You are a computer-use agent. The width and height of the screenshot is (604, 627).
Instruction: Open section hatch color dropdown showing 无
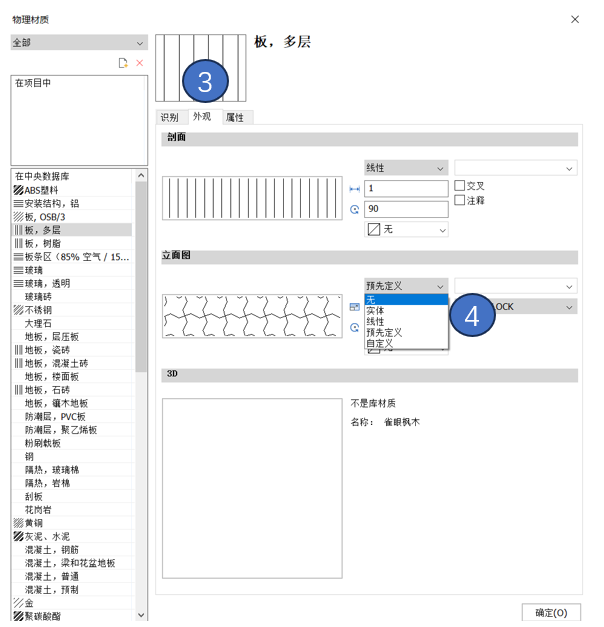[405, 230]
